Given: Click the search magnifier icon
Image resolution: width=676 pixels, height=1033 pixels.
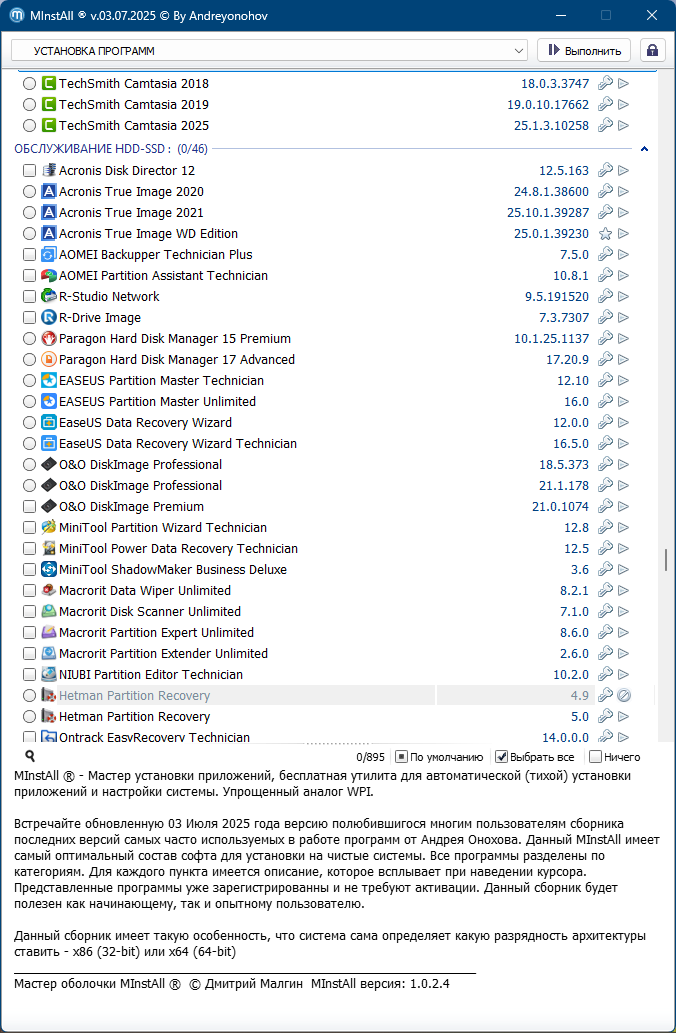Looking at the screenshot, I should 30,756.
